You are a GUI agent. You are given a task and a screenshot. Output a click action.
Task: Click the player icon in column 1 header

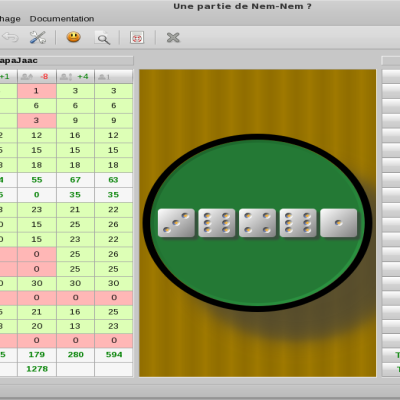104,77
